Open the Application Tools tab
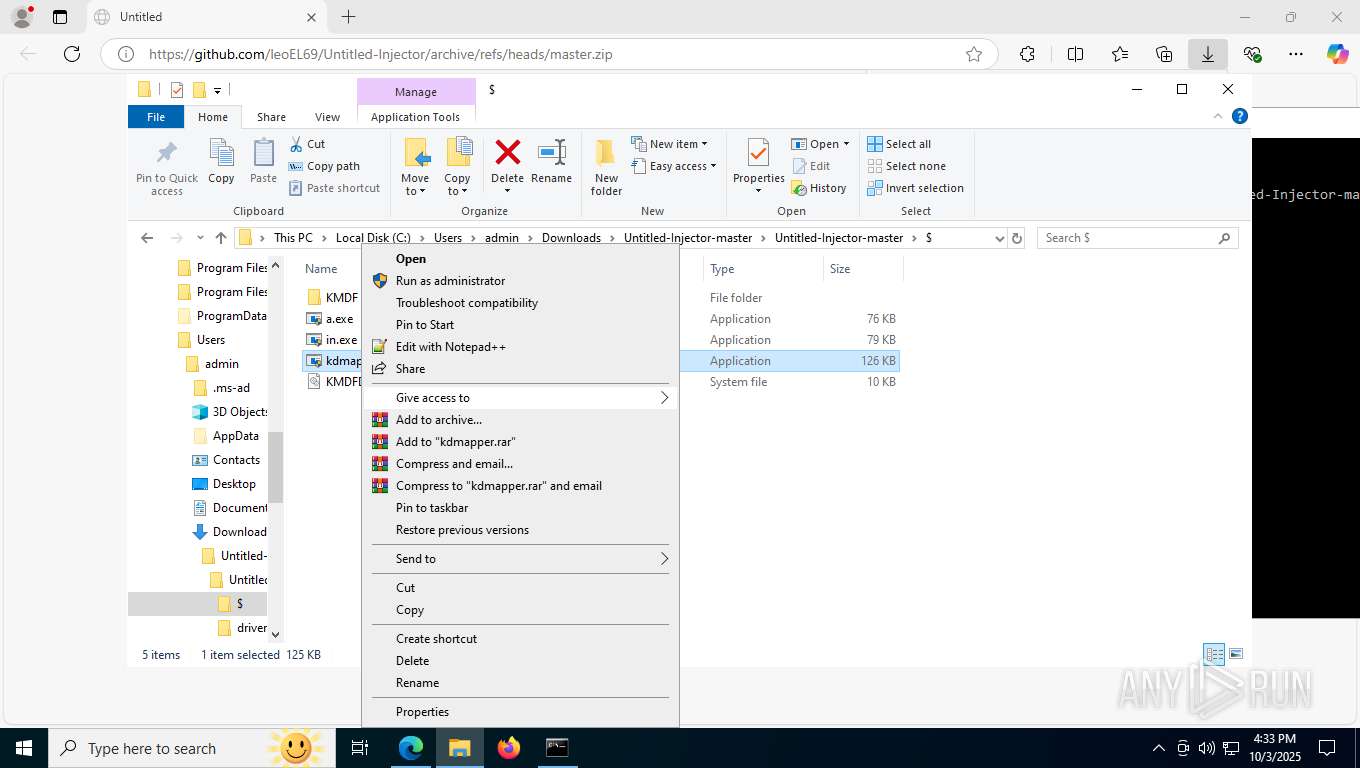1360x768 pixels. pyautogui.click(x=415, y=117)
